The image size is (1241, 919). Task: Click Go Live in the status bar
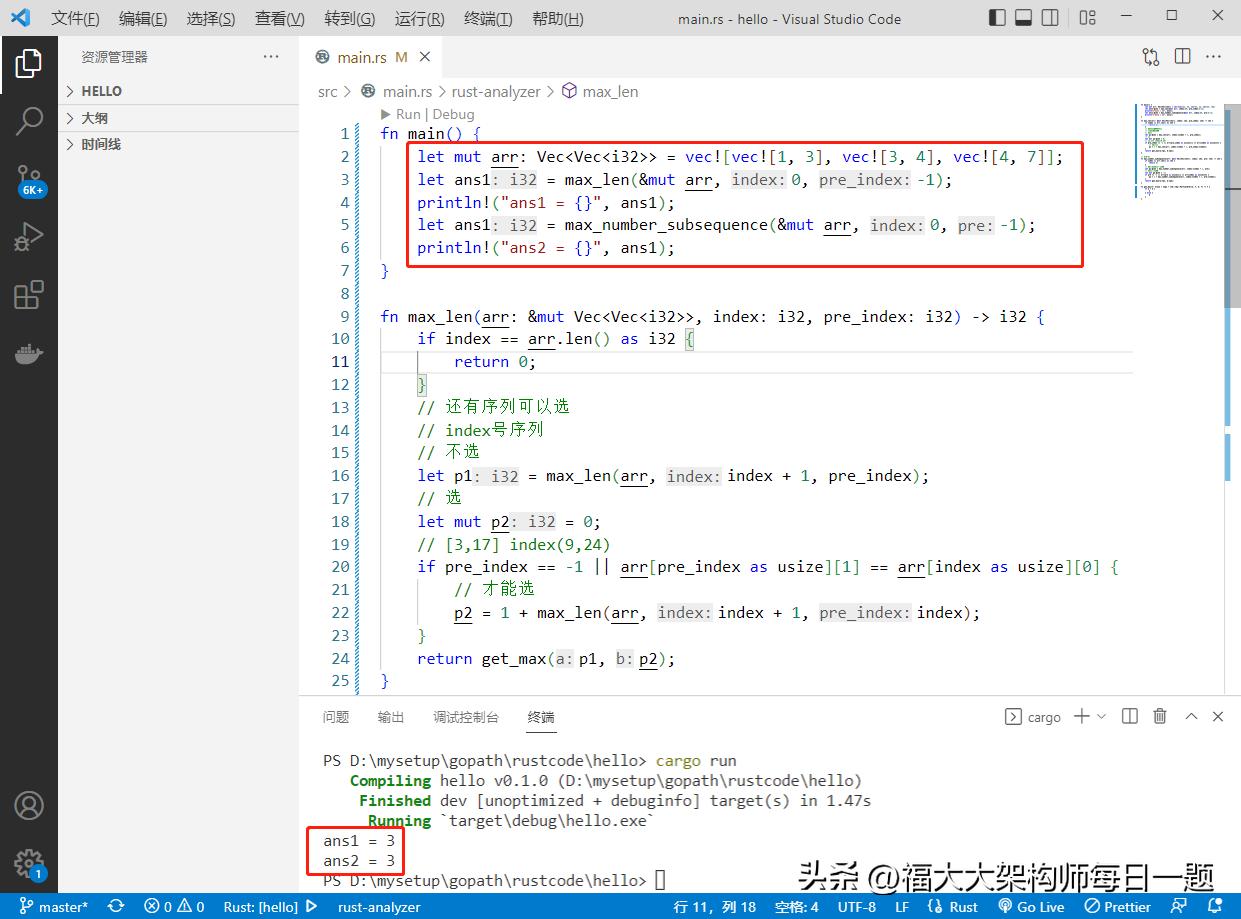[x=1031, y=906]
